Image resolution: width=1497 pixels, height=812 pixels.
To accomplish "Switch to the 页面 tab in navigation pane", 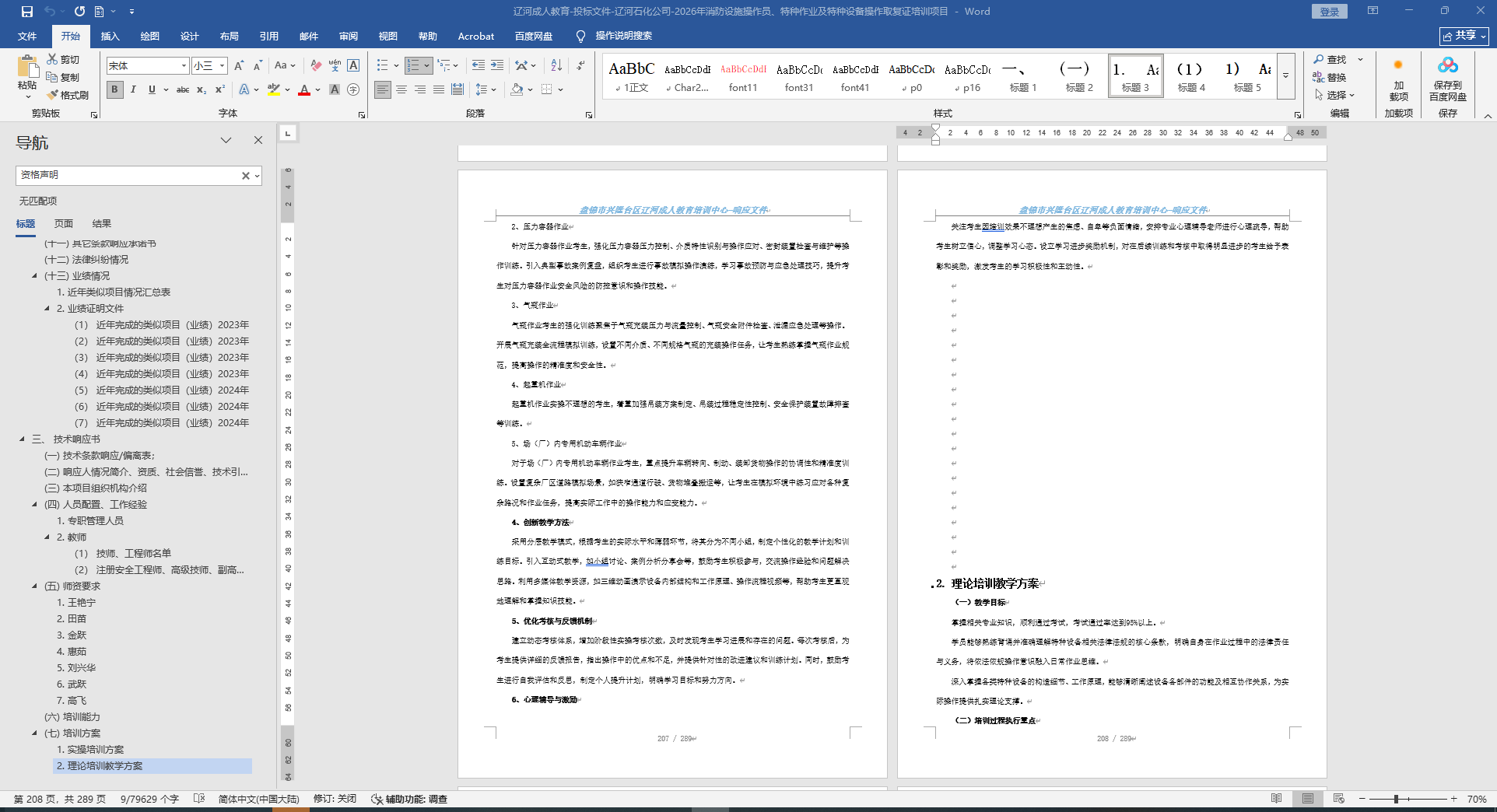I will pyautogui.click(x=64, y=224).
